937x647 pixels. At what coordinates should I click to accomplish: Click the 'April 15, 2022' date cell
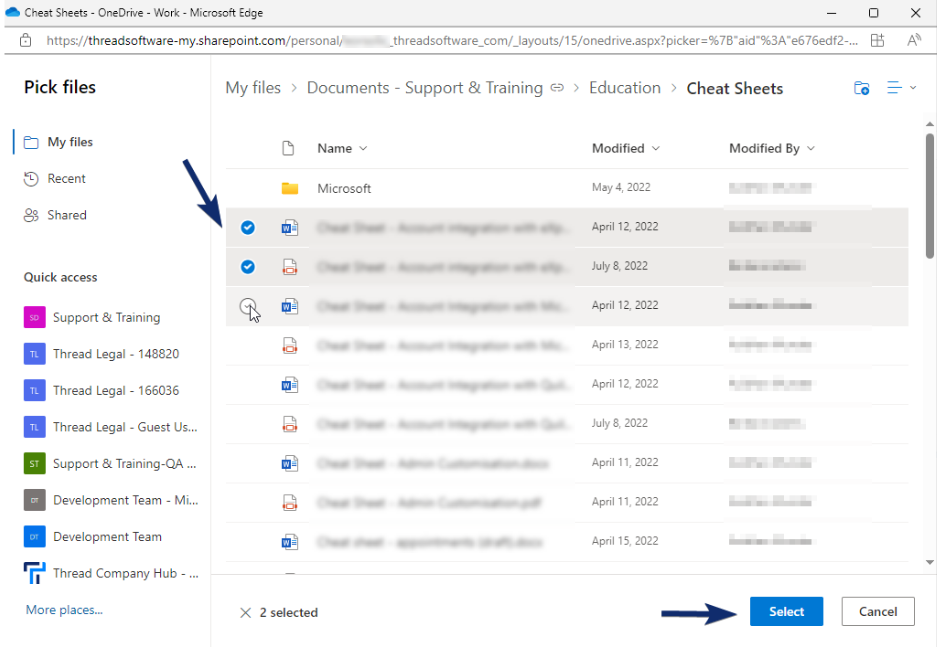625,541
